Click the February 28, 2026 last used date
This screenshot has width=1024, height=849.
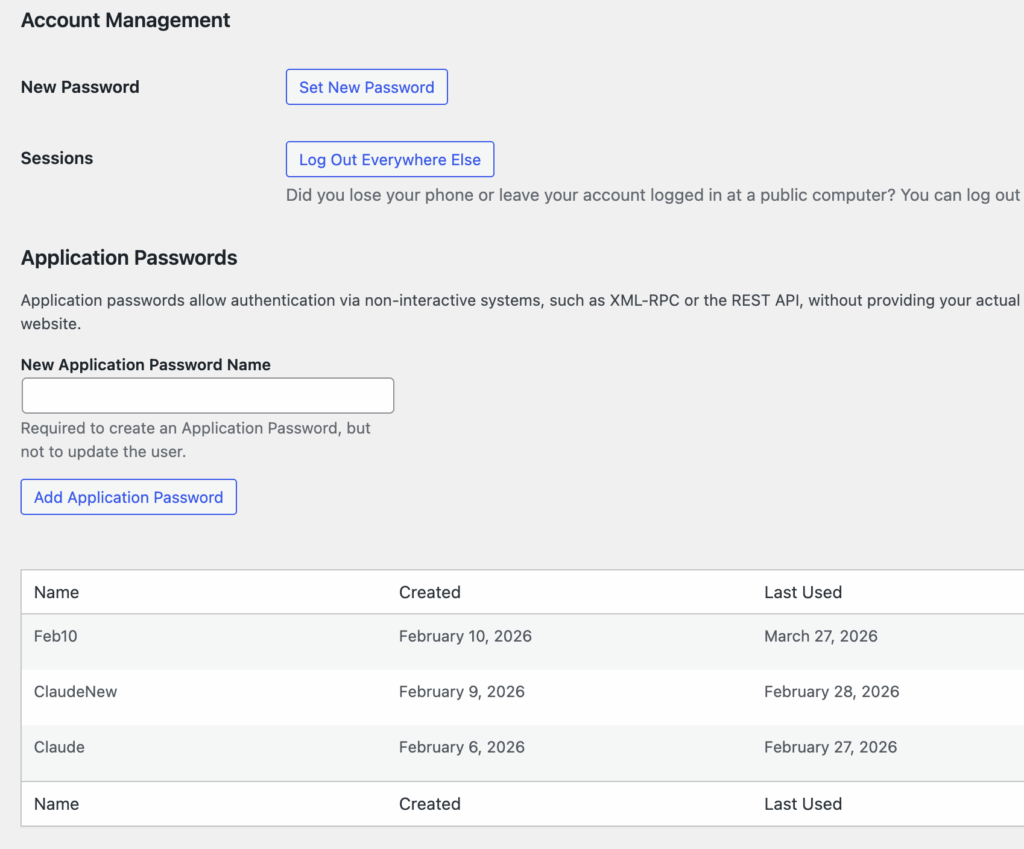pyautogui.click(x=831, y=692)
